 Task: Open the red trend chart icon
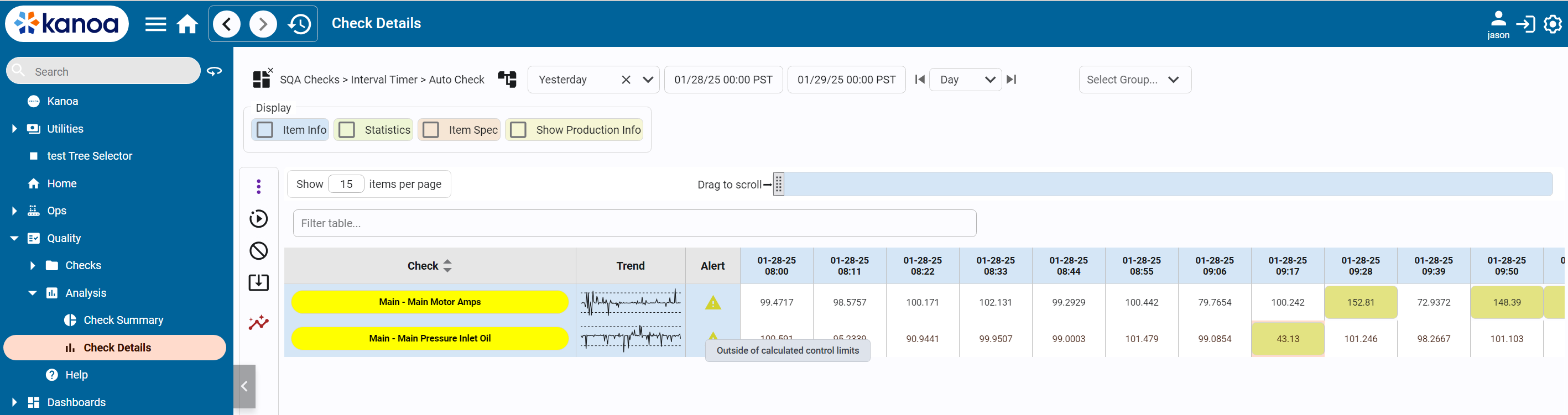click(259, 322)
